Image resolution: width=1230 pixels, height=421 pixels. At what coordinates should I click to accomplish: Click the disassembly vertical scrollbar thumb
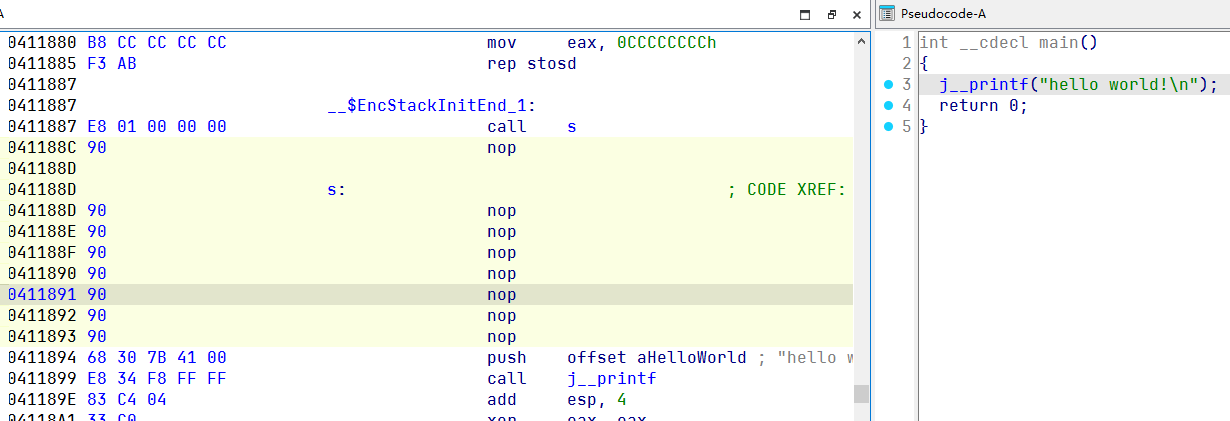click(861, 393)
